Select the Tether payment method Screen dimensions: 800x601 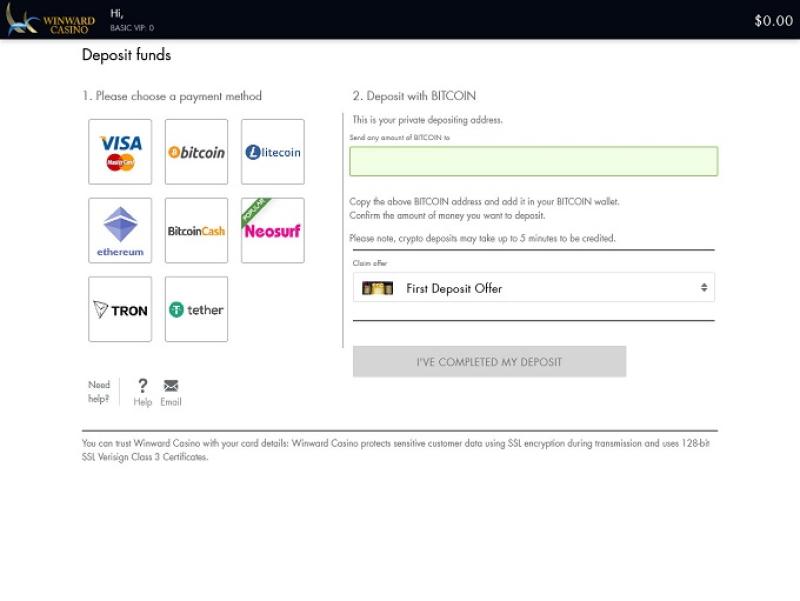pyautogui.click(x=196, y=310)
